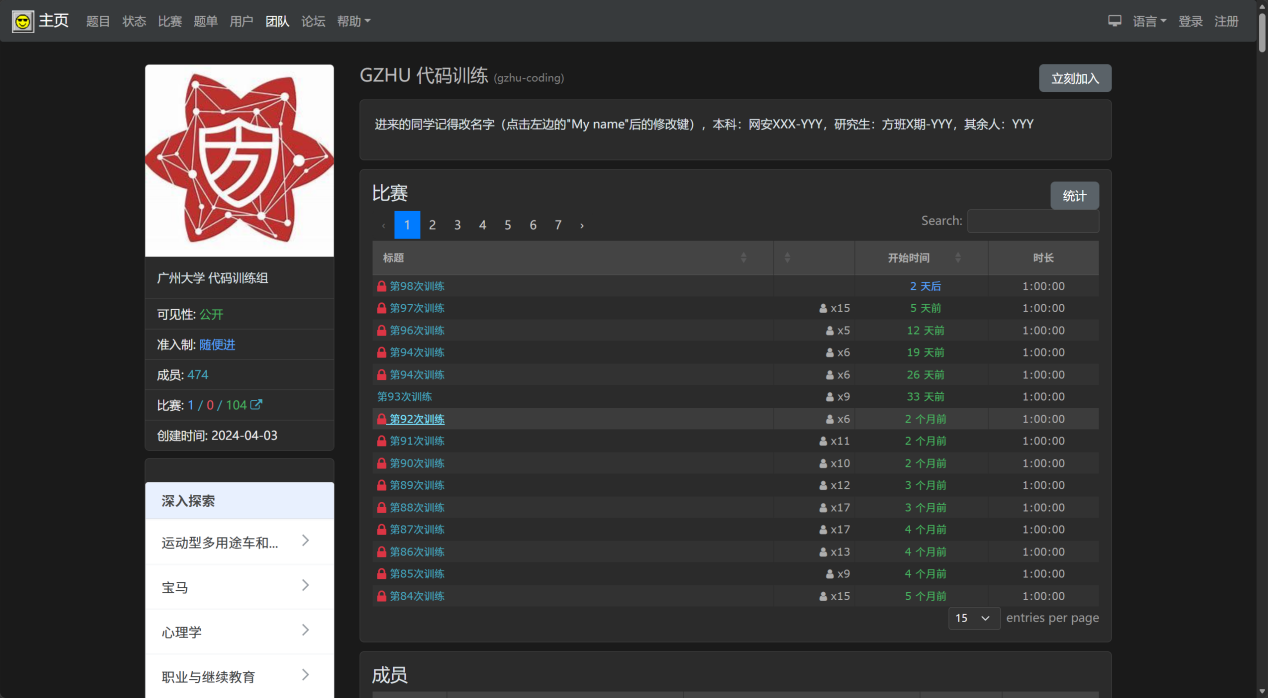Viewport: 1268px width, 698px height.
Task: Click the lock icon on 第88次训练 row
Action: 381,507
